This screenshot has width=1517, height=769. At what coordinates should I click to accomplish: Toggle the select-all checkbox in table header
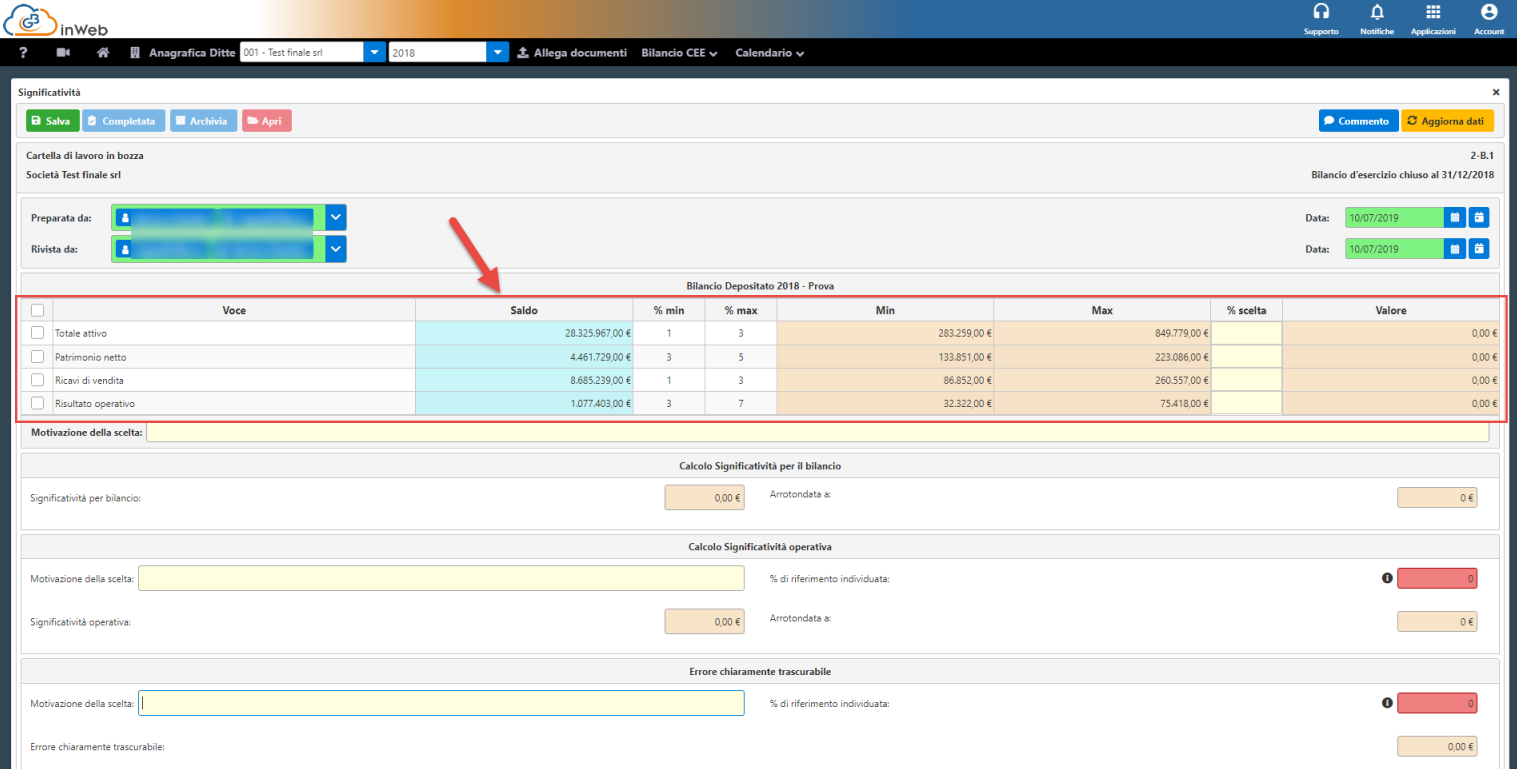38,310
